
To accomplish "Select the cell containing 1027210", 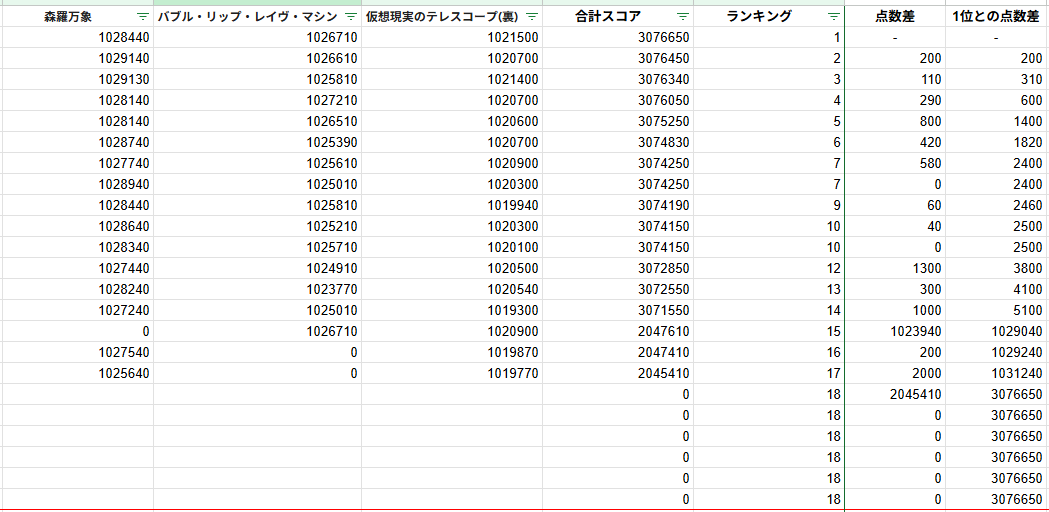I will coord(258,100).
